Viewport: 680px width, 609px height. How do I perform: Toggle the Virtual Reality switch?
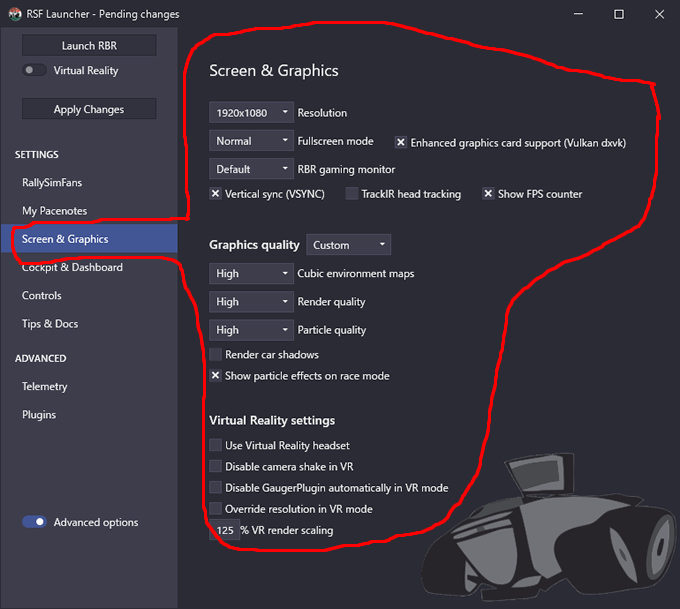34,70
